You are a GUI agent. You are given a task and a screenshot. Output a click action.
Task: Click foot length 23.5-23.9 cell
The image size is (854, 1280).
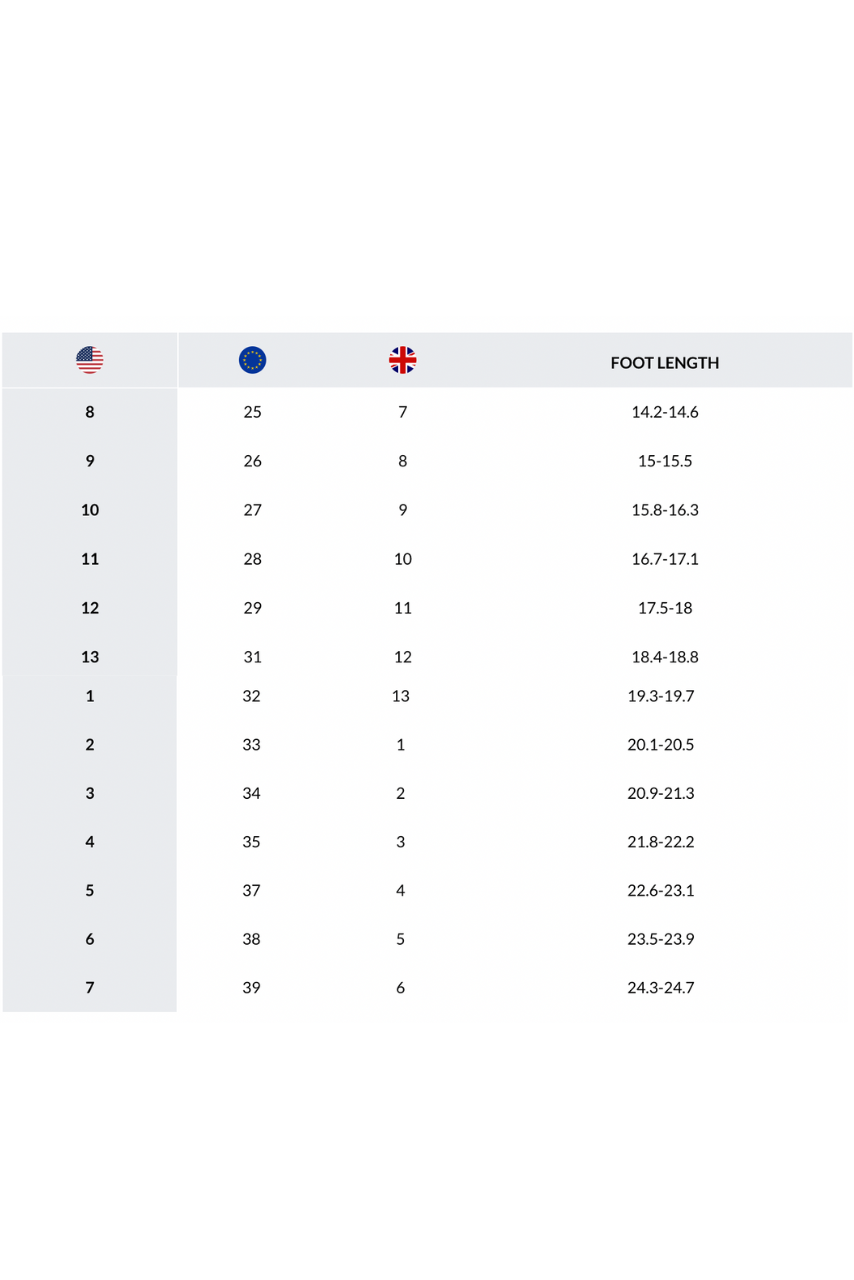[661, 939]
